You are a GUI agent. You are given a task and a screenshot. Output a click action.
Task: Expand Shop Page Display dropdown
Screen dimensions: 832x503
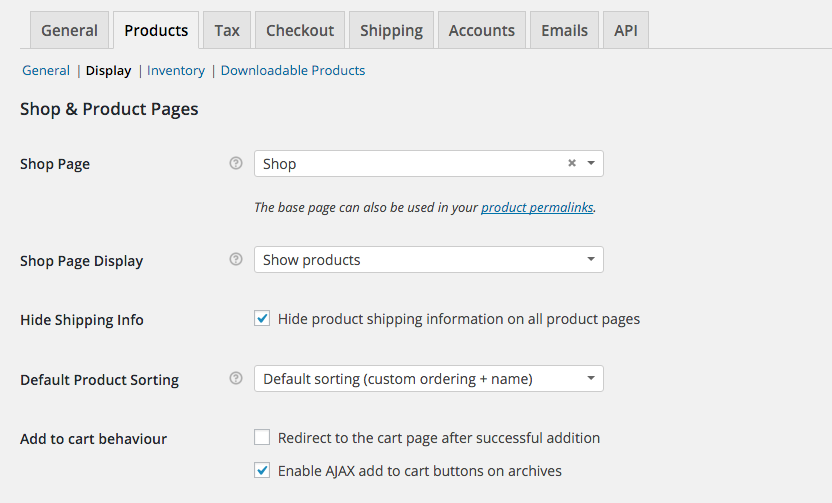428,260
